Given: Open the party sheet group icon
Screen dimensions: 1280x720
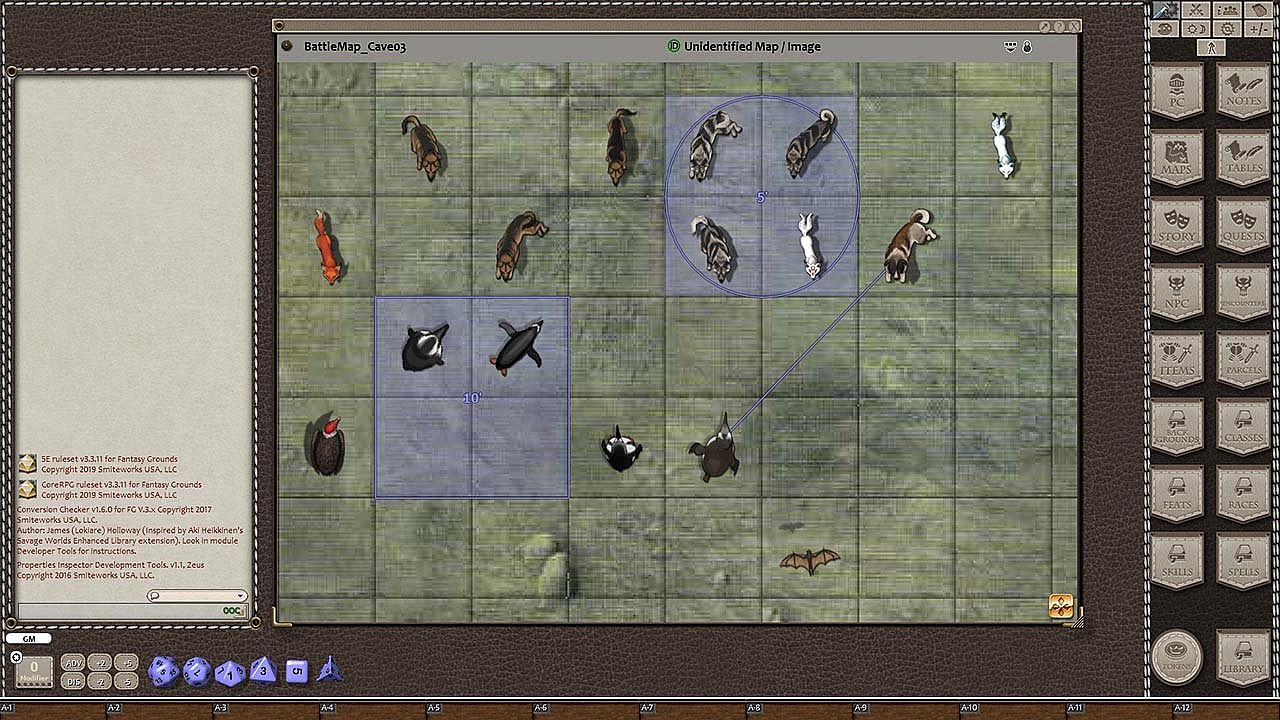Looking at the screenshot, I should click(x=1228, y=10).
